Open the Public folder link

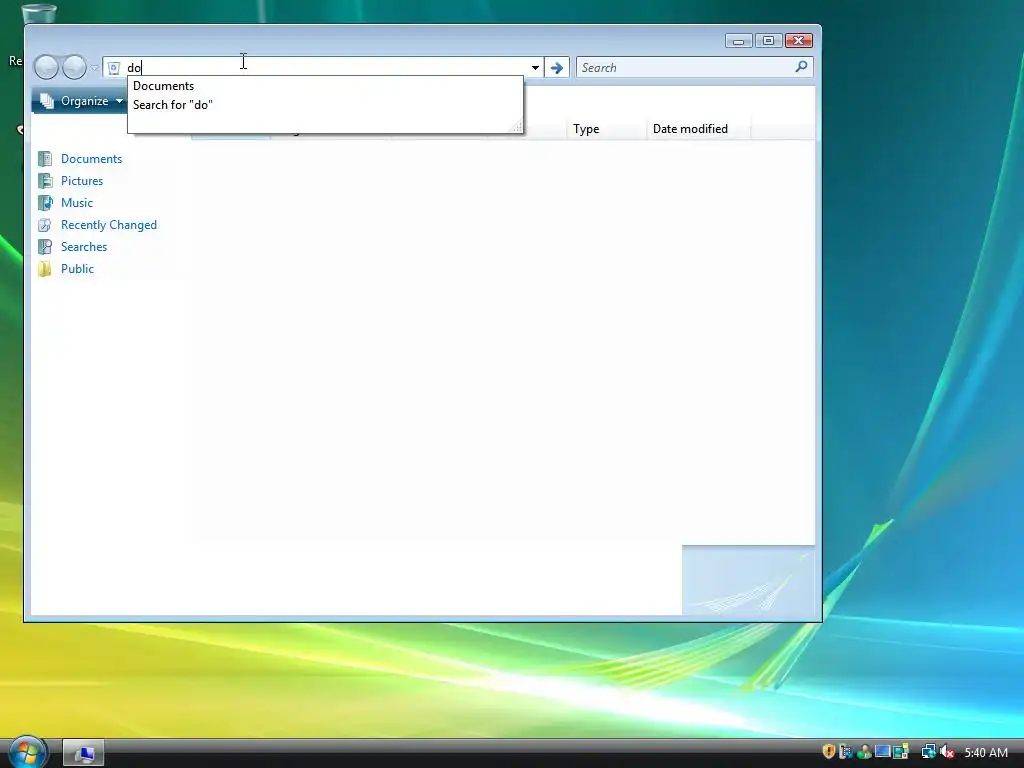click(77, 269)
